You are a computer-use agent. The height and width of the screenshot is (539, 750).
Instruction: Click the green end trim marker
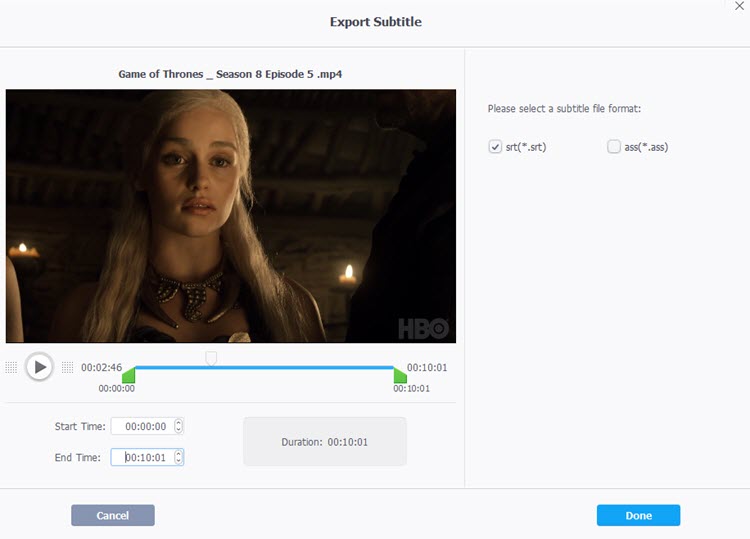[400, 374]
